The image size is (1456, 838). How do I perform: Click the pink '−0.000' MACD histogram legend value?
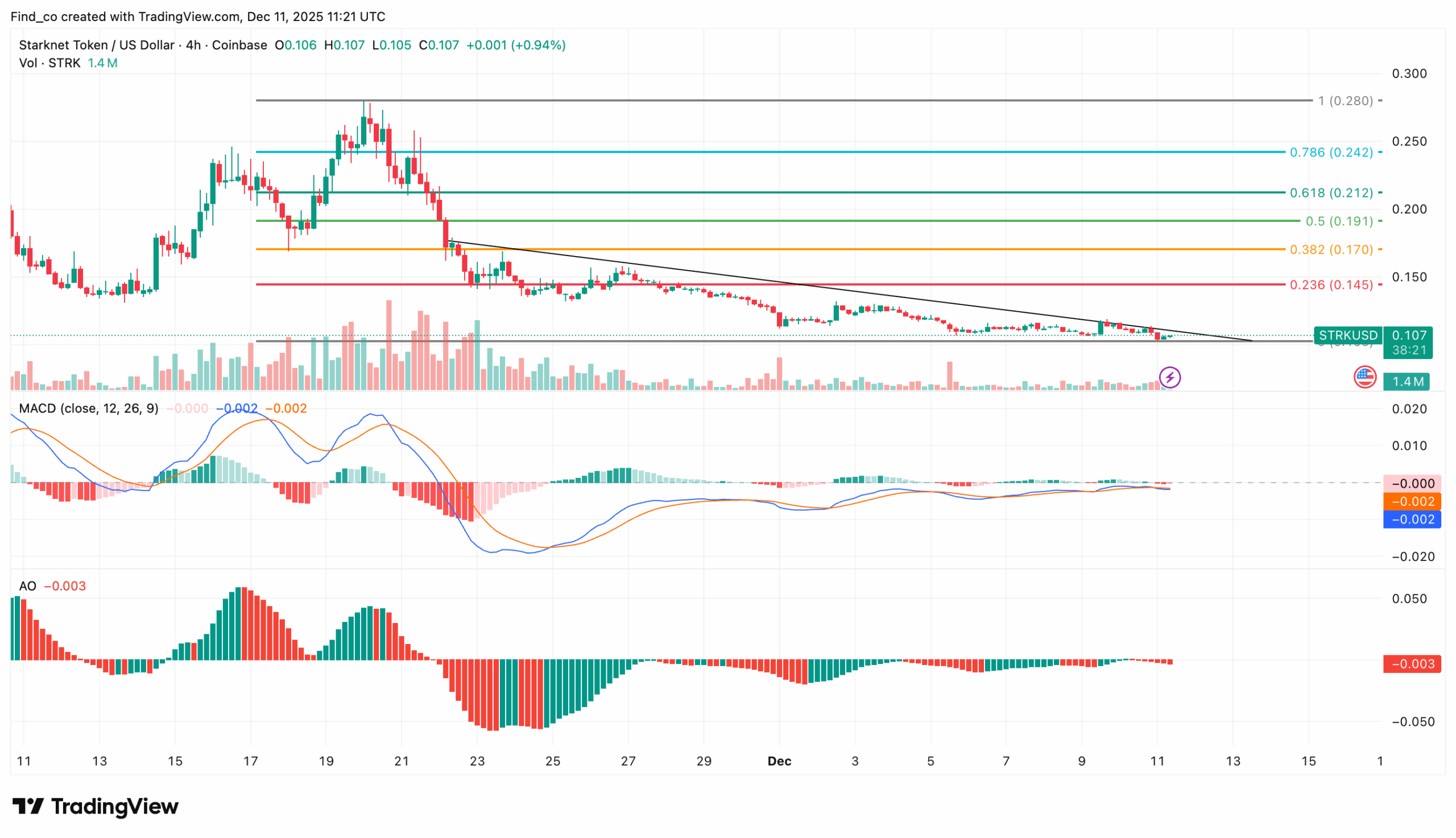coord(187,408)
